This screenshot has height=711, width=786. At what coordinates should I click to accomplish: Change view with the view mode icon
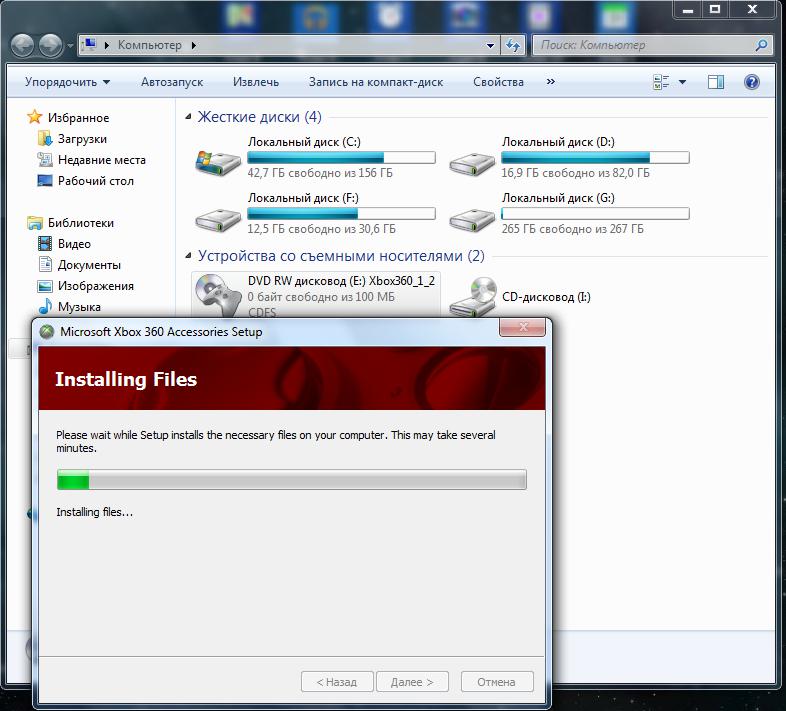click(x=661, y=82)
